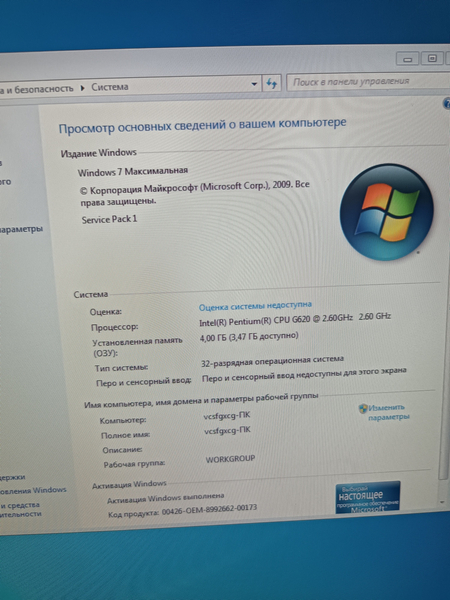Click the refresh icon beside address bar

pyautogui.click(x=272, y=83)
